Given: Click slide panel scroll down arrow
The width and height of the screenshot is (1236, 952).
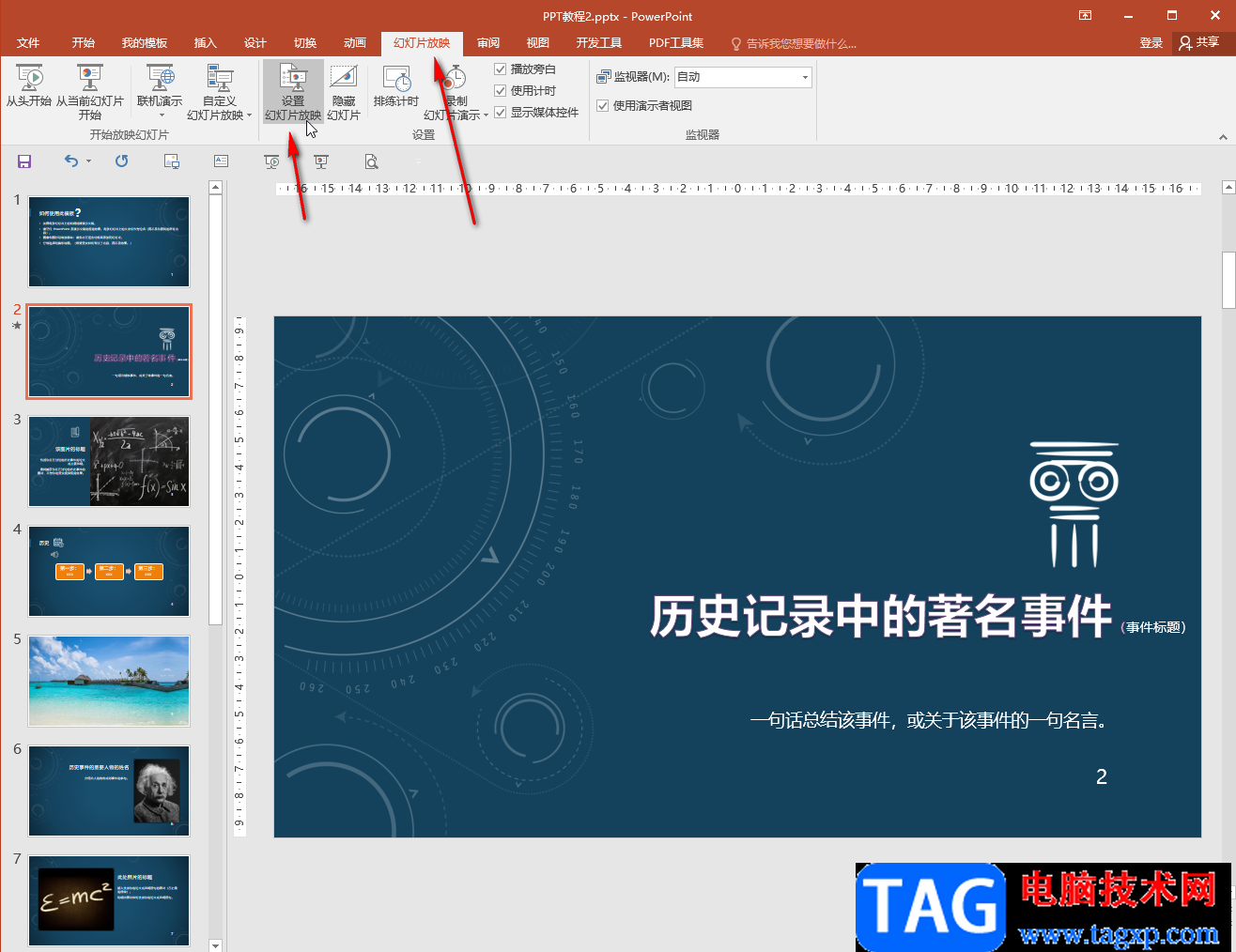Looking at the screenshot, I should 215,944.
